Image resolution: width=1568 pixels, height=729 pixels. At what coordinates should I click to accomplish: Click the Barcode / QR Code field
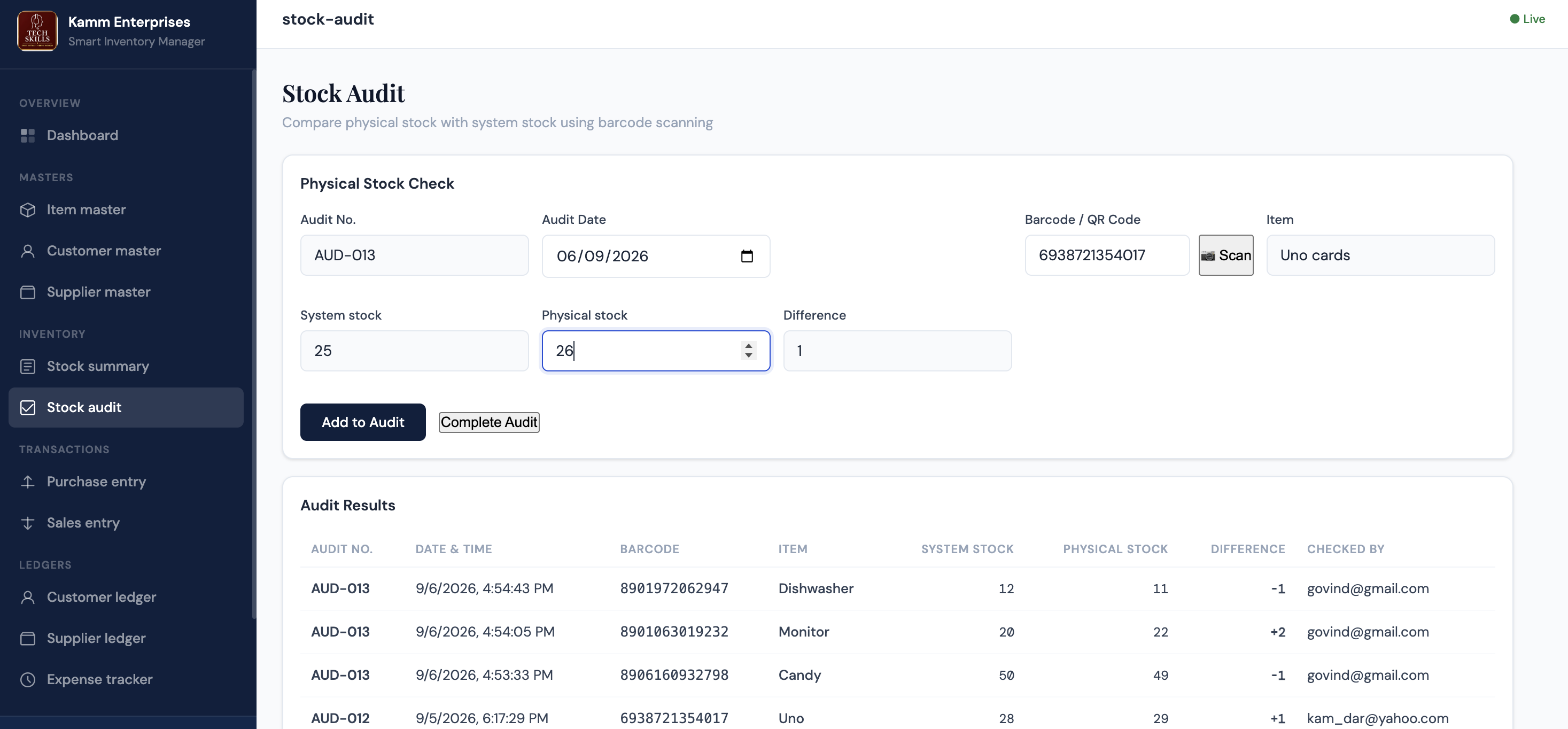click(x=1107, y=255)
